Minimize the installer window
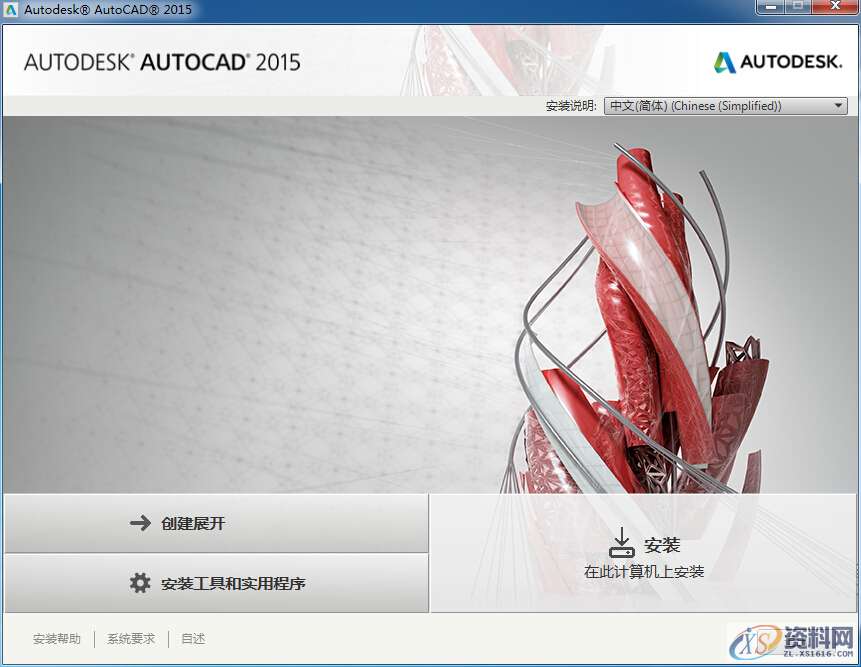Viewport: 861px width, 667px height. (769, 7)
